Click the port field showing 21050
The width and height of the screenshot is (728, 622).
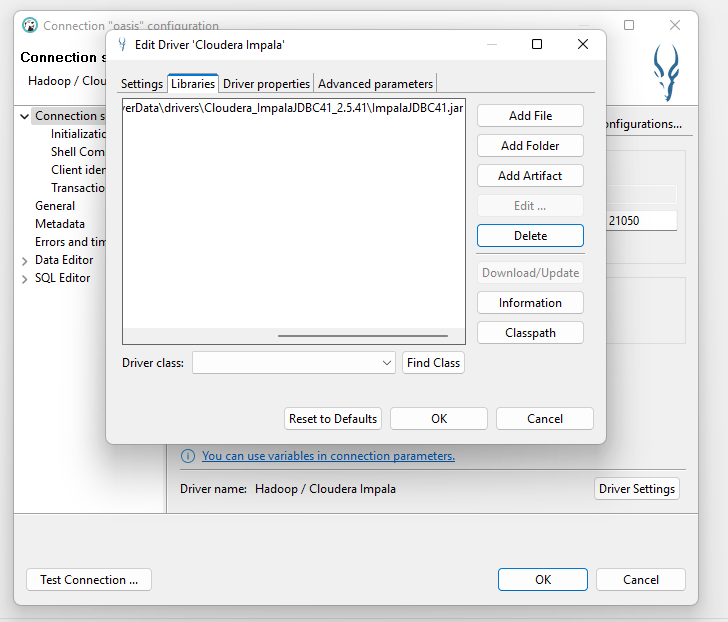coord(642,220)
